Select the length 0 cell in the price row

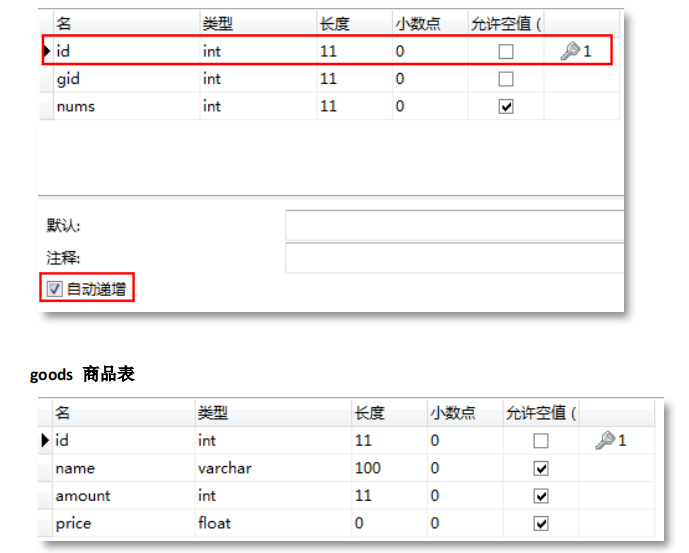coord(389,524)
